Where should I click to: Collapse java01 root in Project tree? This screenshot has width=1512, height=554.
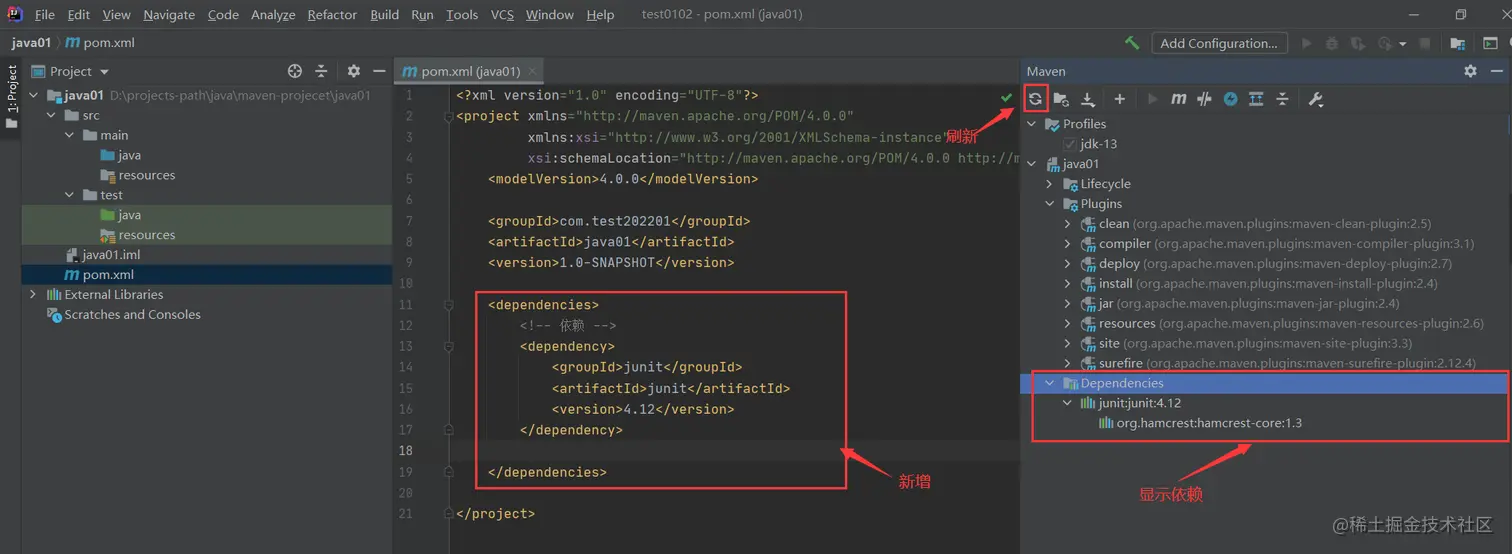pos(33,96)
